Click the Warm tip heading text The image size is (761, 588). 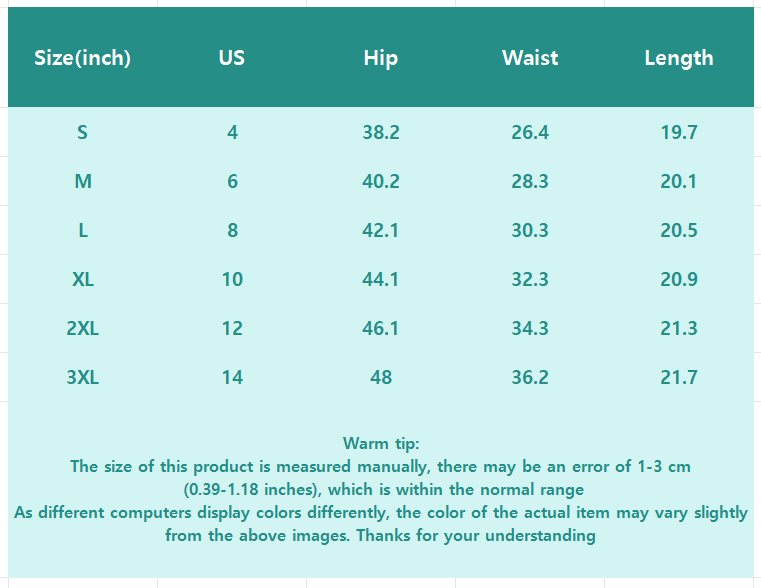point(380,443)
